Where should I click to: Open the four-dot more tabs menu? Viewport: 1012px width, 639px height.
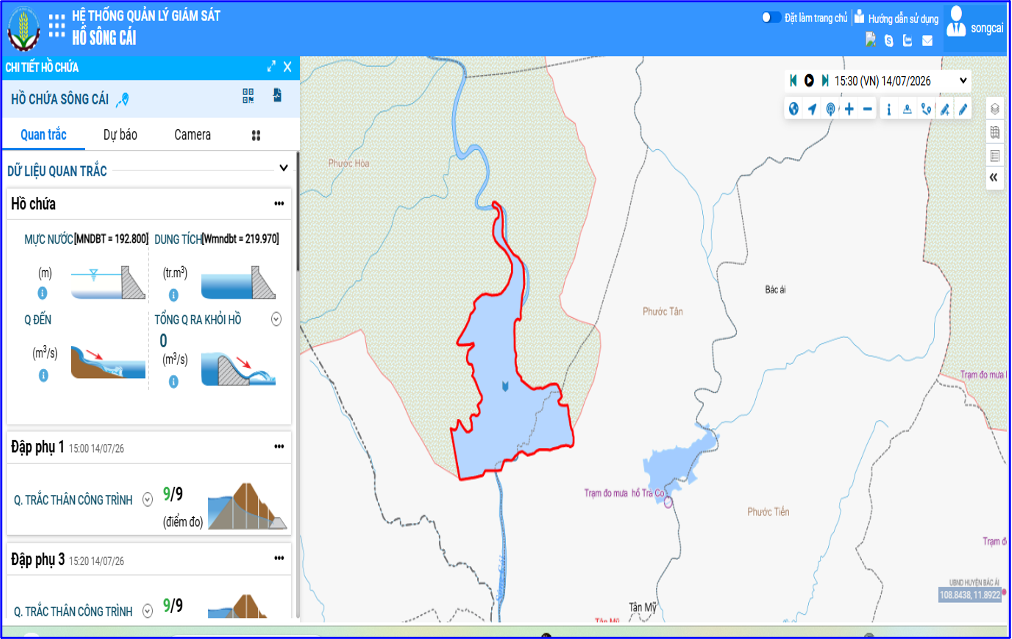tap(256, 136)
